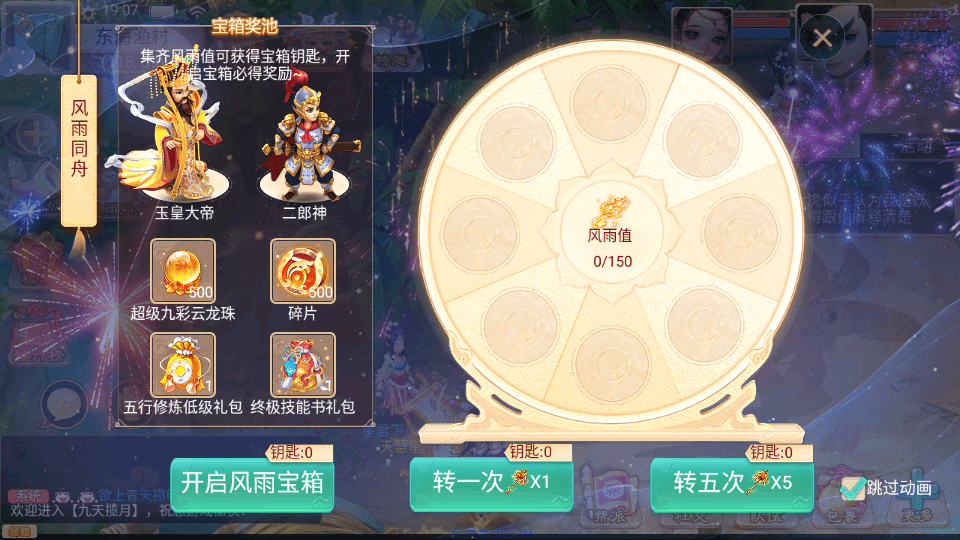Click the chat bubble icon
960x540 pixels.
(x=64, y=404)
